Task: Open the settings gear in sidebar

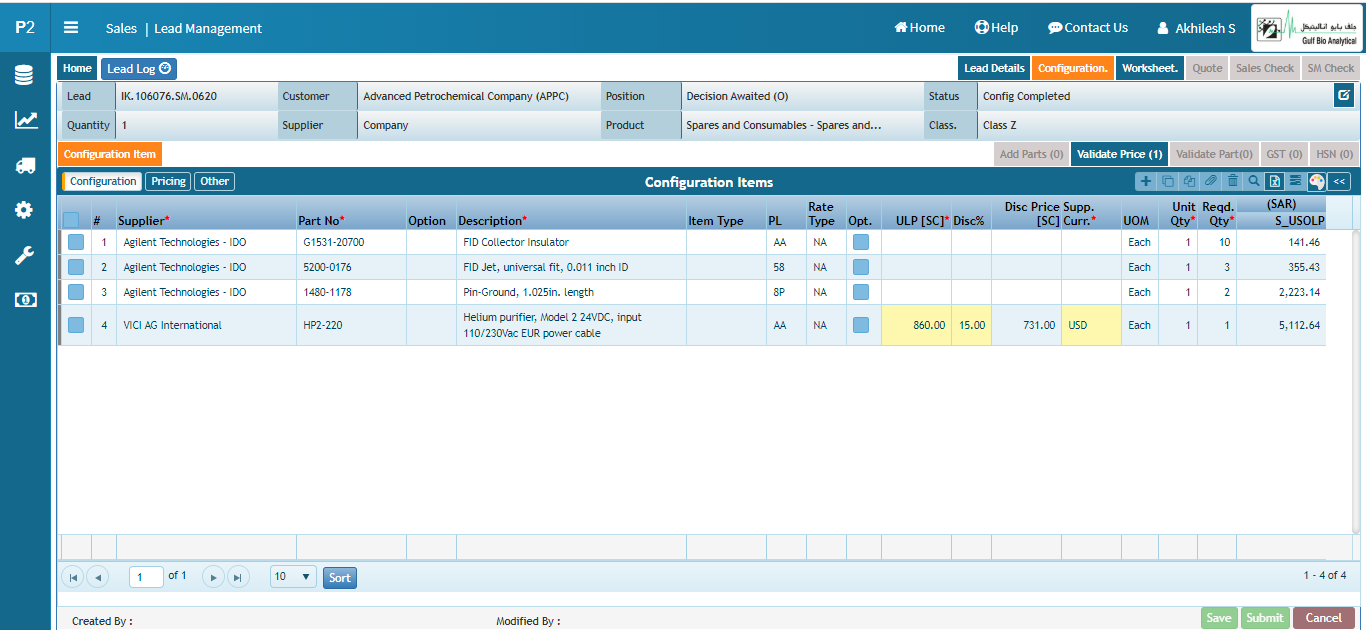Action: coord(25,210)
